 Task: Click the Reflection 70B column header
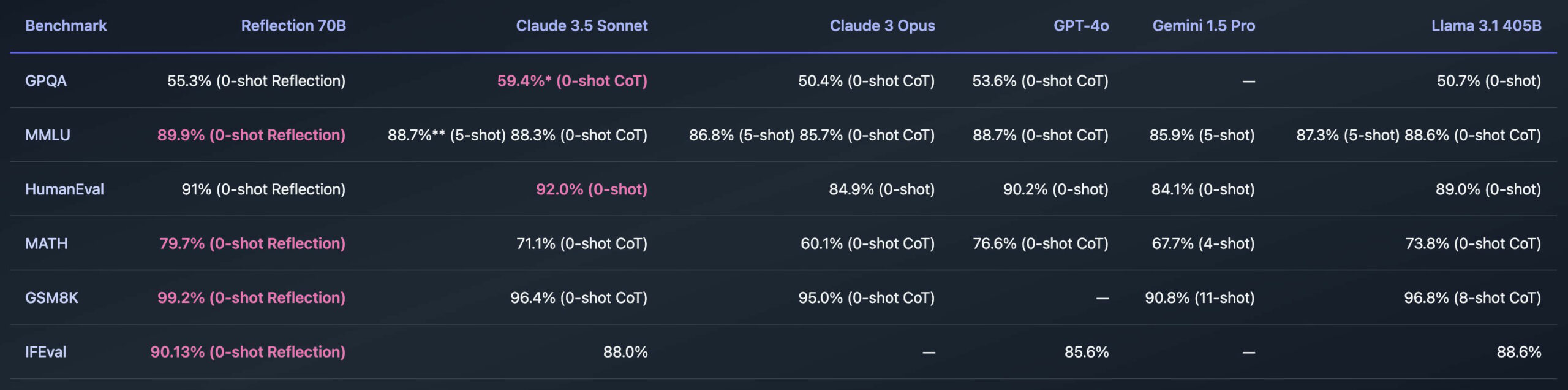(x=293, y=26)
